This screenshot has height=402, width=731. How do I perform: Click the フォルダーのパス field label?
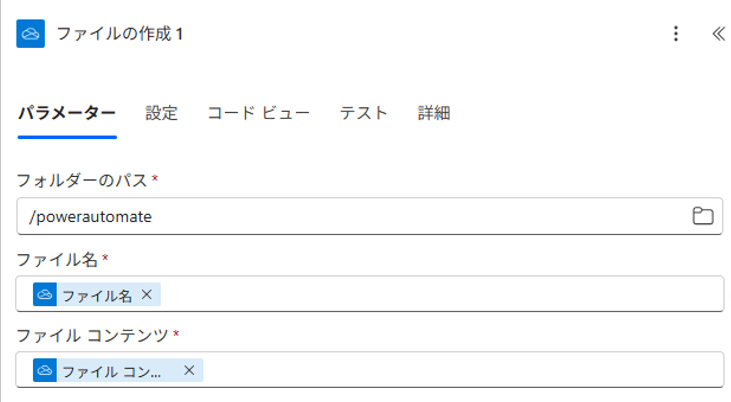pos(82,180)
